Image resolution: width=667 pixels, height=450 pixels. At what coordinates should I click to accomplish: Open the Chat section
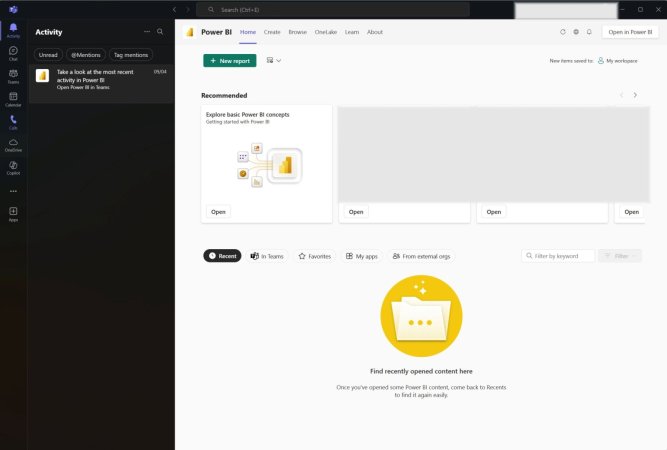pyautogui.click(x=13, y=53)
